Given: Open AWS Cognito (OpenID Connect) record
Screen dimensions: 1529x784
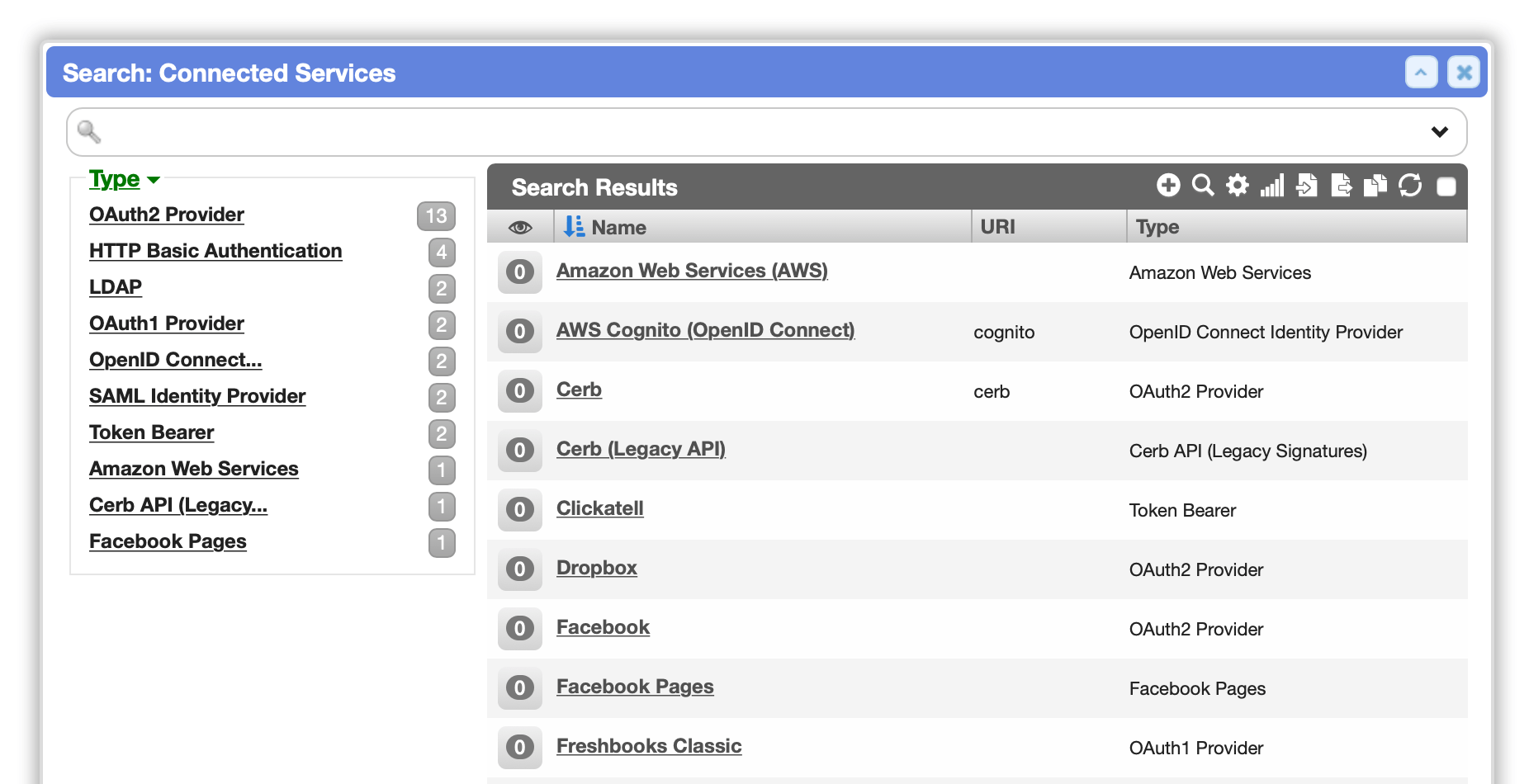Looking at the screenshot, I should pyautogui.click(x=706, y=330).
